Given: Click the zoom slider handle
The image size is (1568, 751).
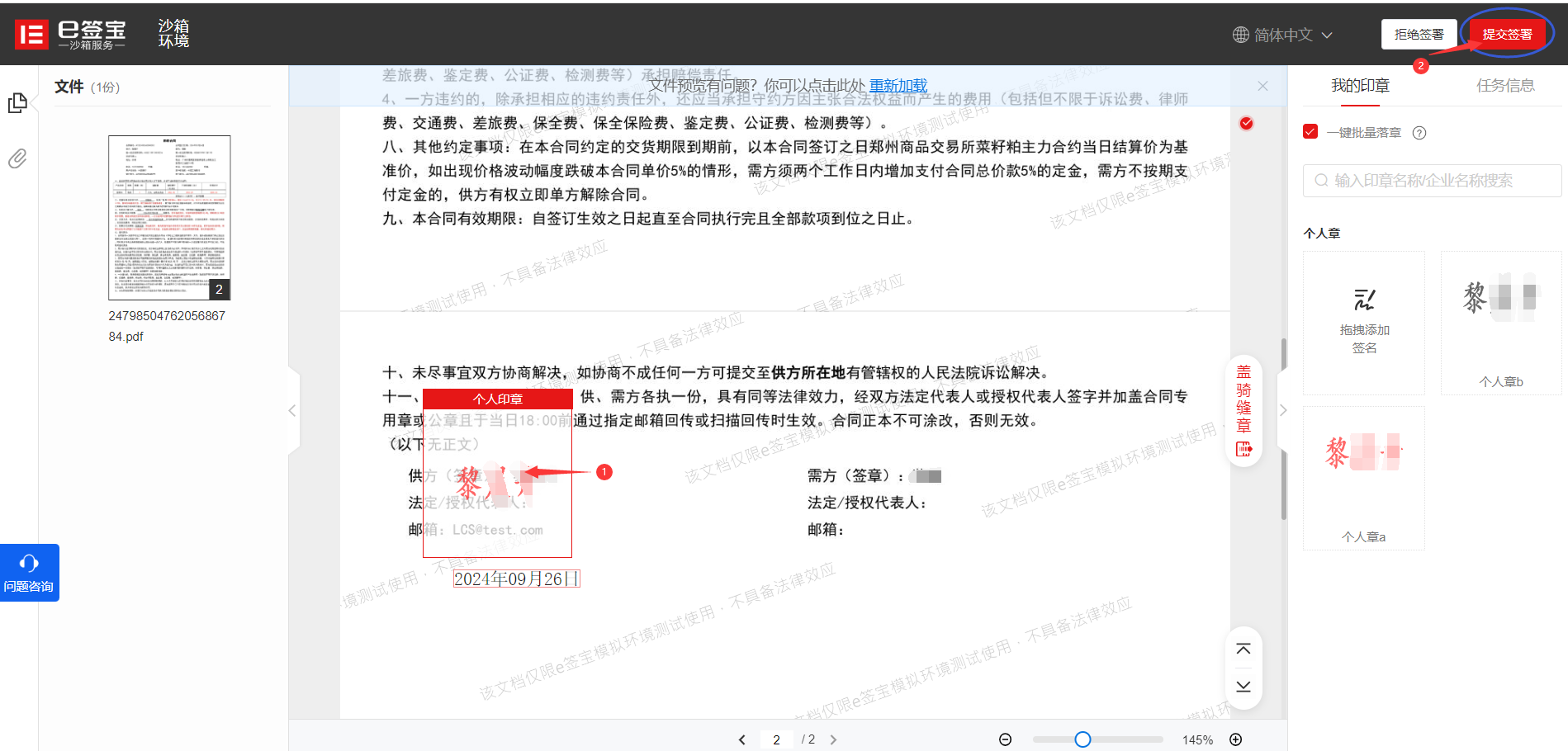Looking at the screenshot, I should click(x=1082, y=739).
